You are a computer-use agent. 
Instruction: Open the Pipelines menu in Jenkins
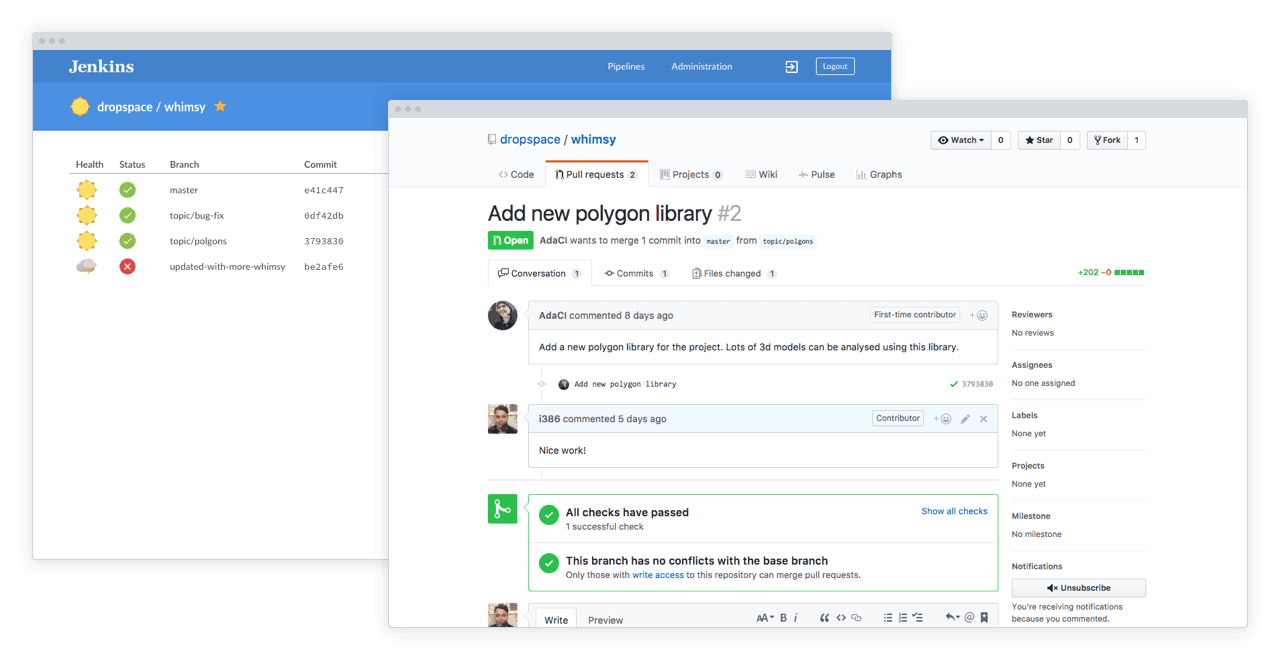pos(625,66)
